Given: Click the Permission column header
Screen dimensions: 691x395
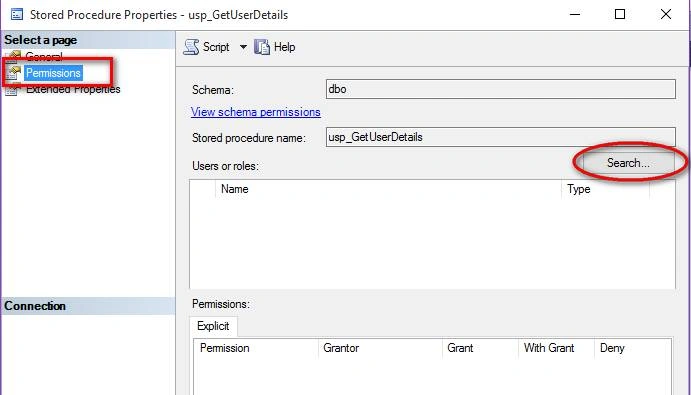Looking at the screenshot, I should coord(256,348).
